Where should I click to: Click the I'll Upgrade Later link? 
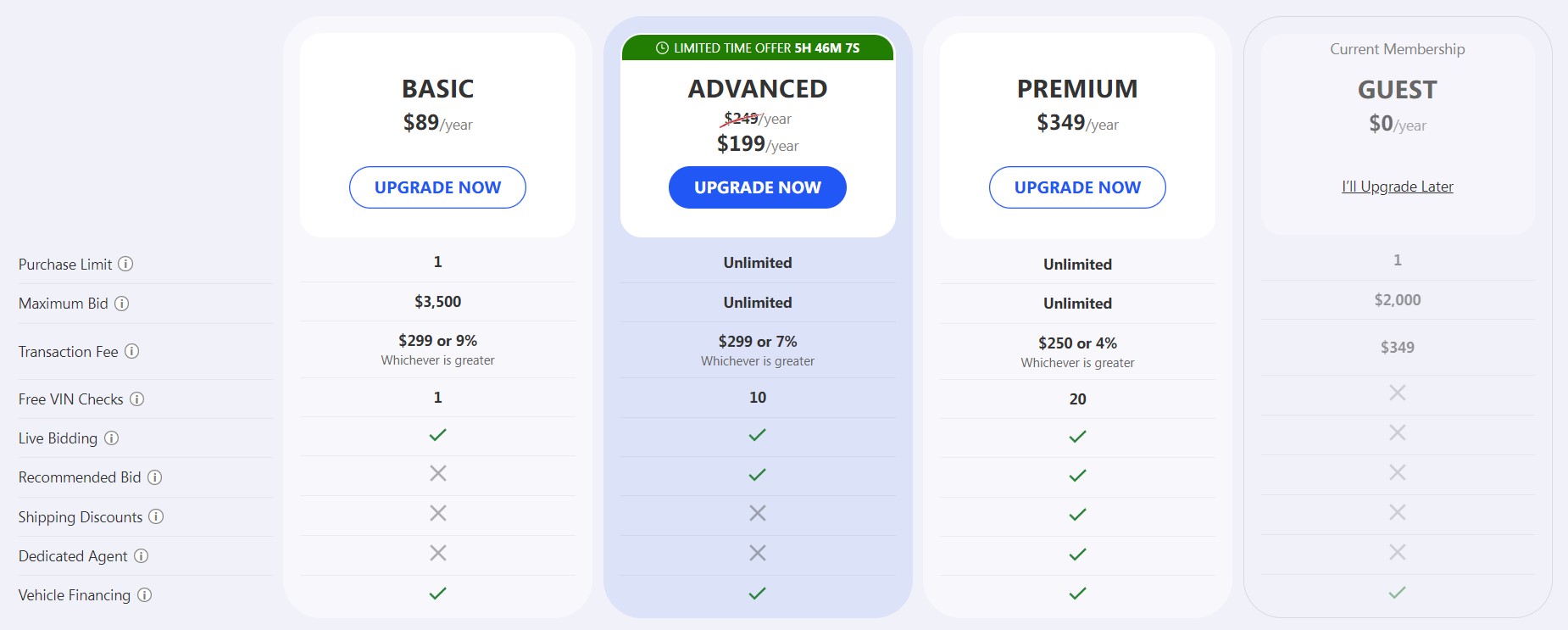click(x=1397, y=187)
